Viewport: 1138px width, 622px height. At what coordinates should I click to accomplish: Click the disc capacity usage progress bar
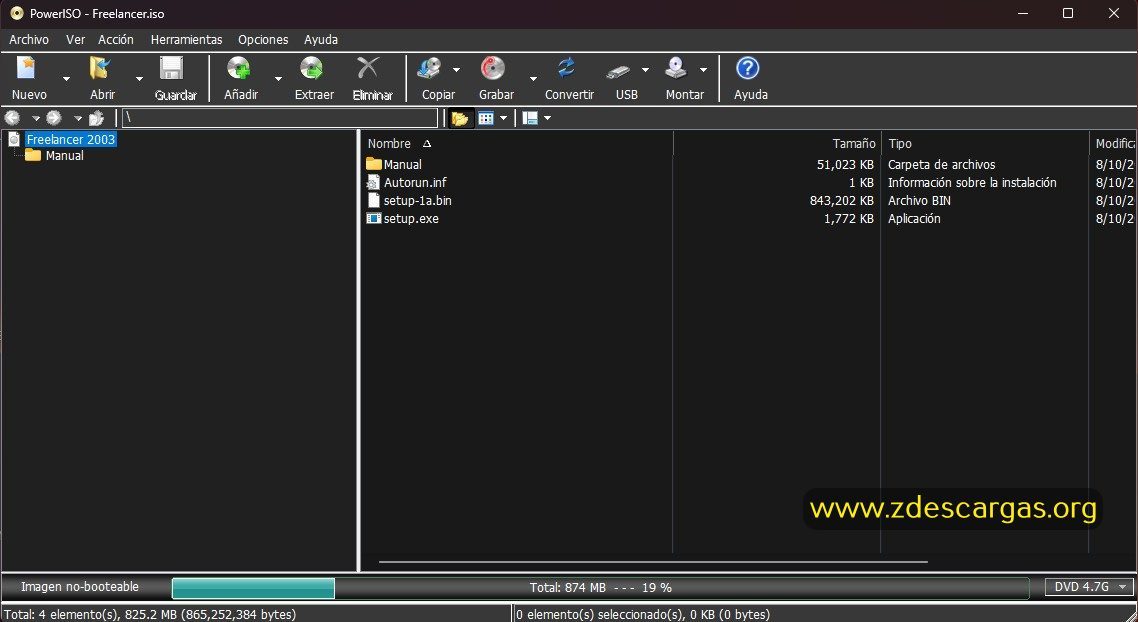[x=600, y=588]
